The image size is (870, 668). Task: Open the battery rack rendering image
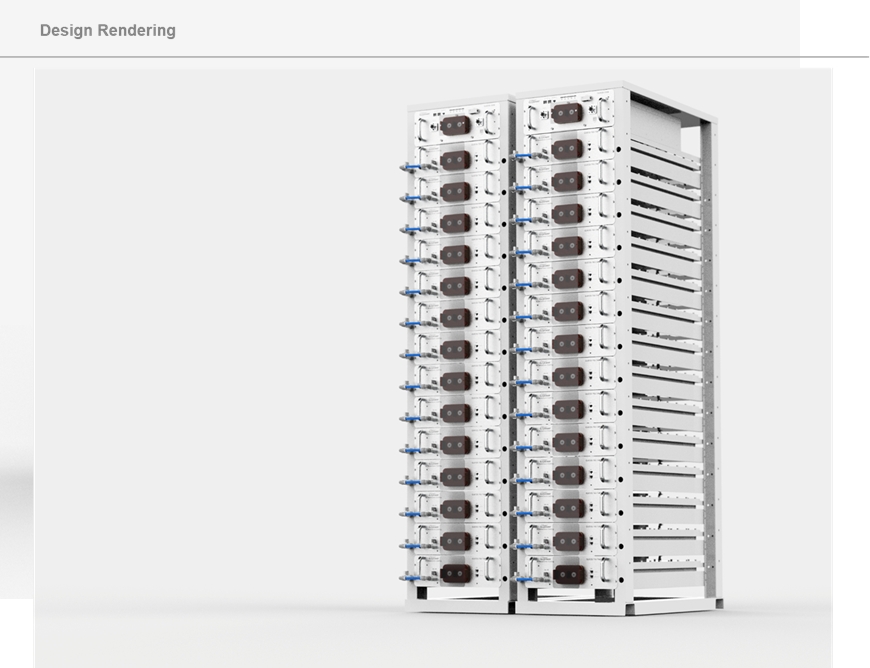433,368
